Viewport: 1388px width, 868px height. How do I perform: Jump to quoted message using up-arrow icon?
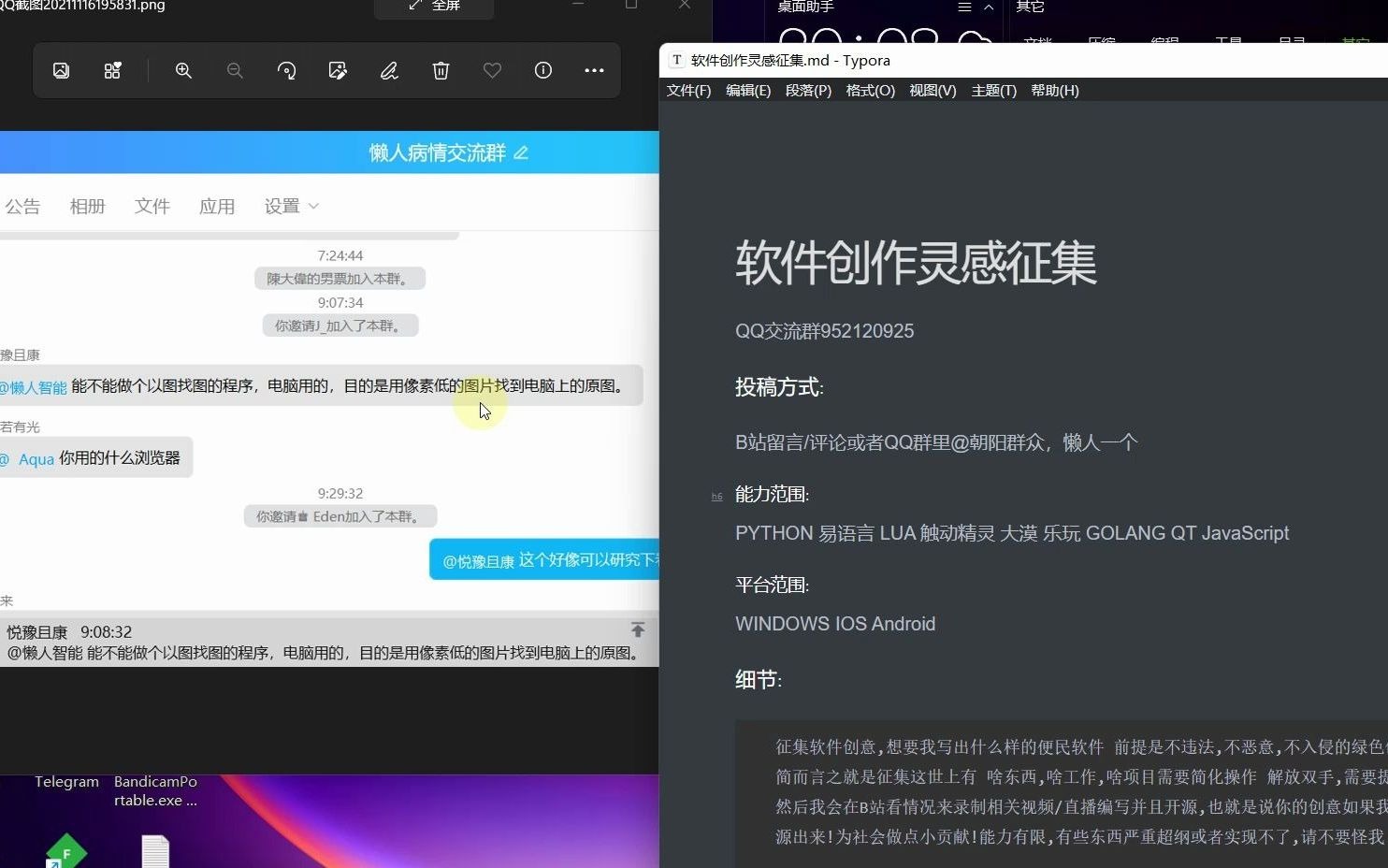638,629
